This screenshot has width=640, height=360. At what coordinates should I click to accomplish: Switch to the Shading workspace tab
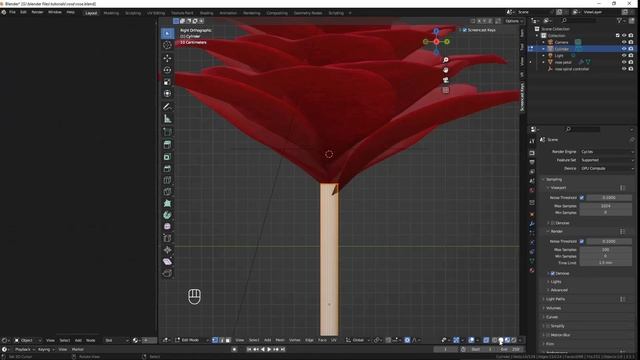(207, 13)
